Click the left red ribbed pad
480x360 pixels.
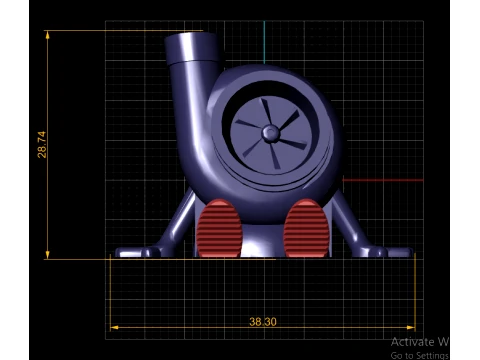[x=219, y=228]
